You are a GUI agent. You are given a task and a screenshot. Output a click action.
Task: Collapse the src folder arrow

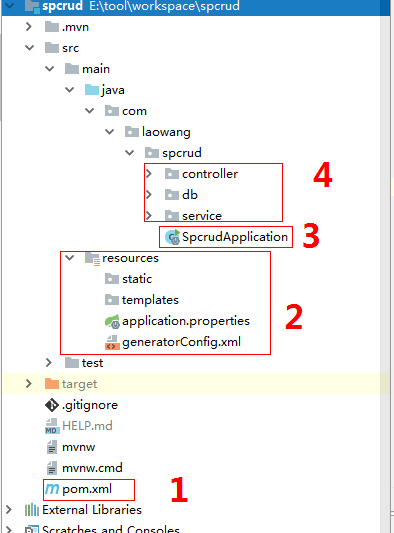coord(30,48)
